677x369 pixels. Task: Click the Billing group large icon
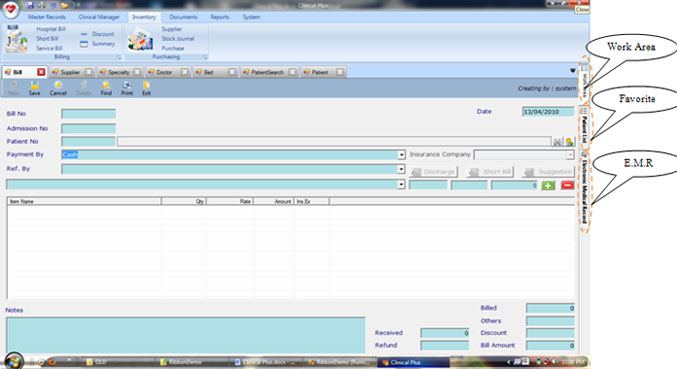16,39
